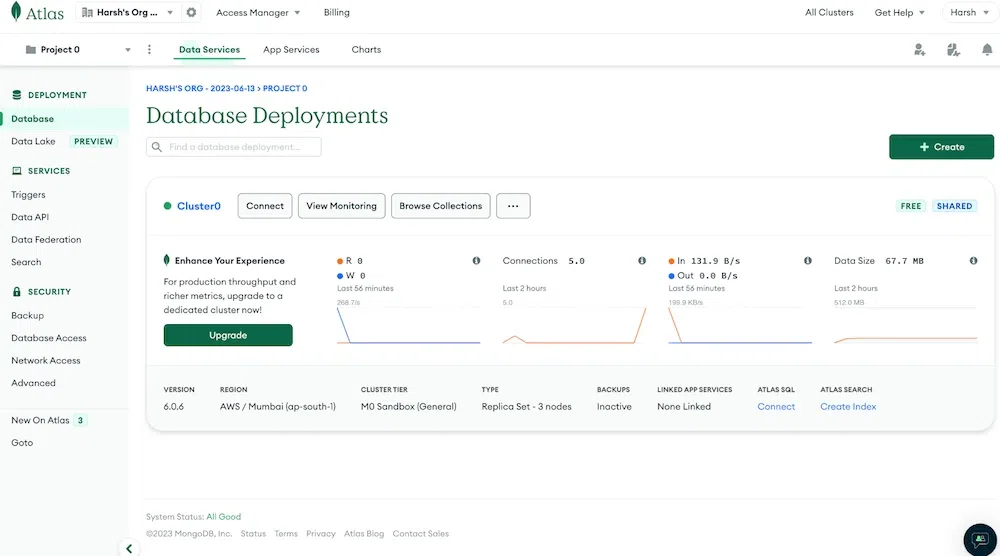This screenshot has height=556, width=1000.
Task: Open Data API in the sidebar
Action: [x=30, y=217]
